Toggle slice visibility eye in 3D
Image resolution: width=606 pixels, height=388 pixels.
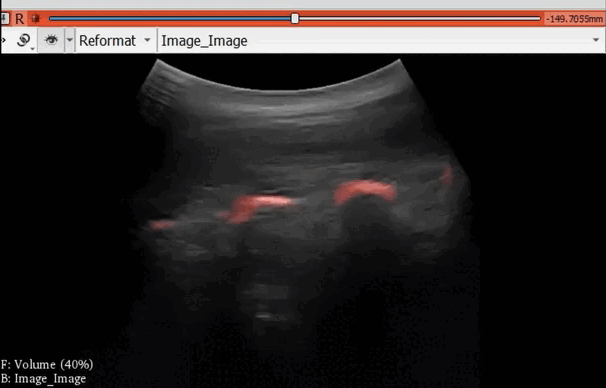pos(51,40)
